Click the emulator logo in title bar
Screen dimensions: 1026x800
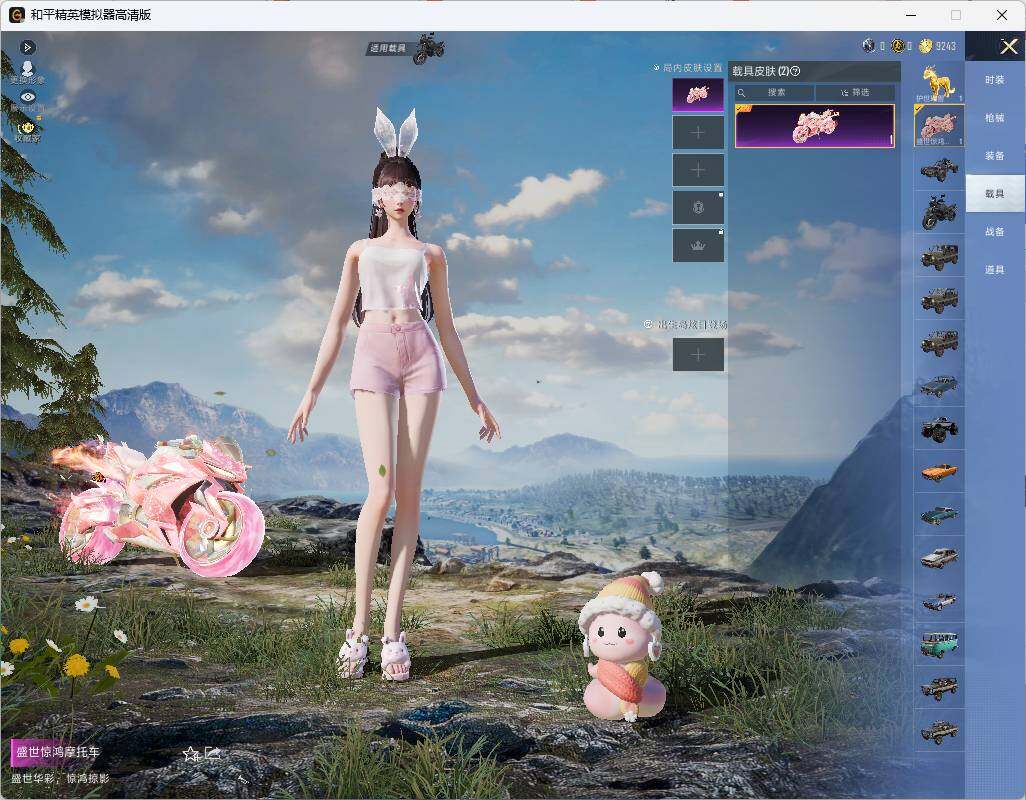pyautogui.click(x=17, y=14)
